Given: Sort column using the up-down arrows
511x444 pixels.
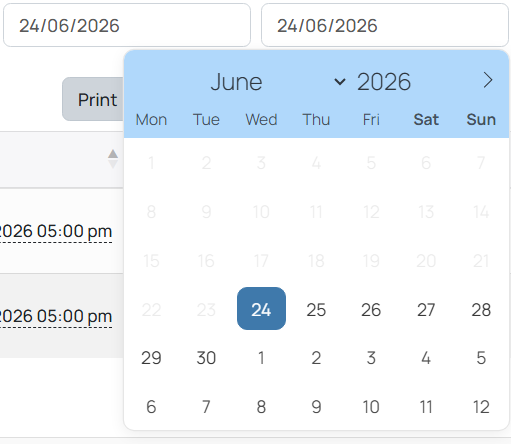Looking at the screenshot, I should [x=113, y=159].
